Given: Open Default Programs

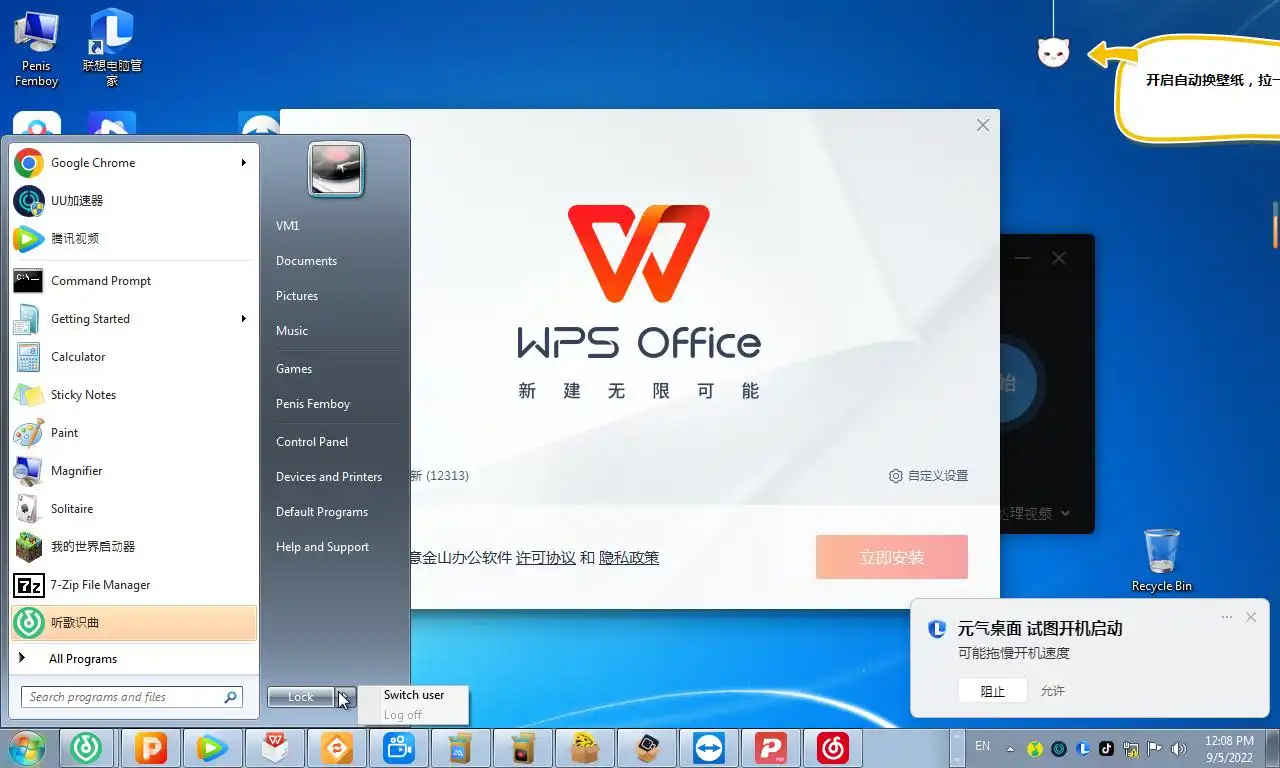Looking at the screenshot, I should [x=322, y=512].
